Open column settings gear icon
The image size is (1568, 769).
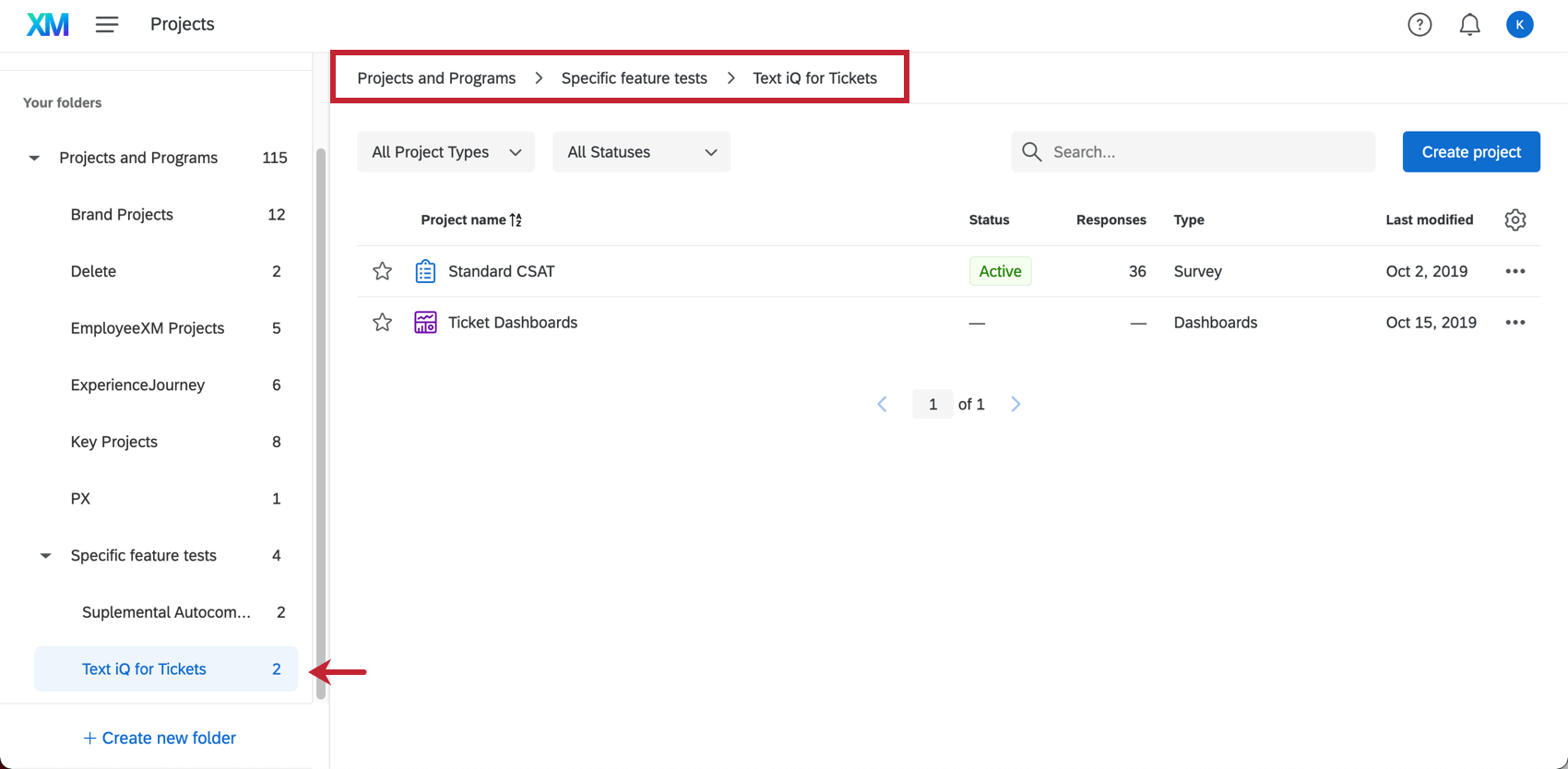click(x=1515, y=219)
